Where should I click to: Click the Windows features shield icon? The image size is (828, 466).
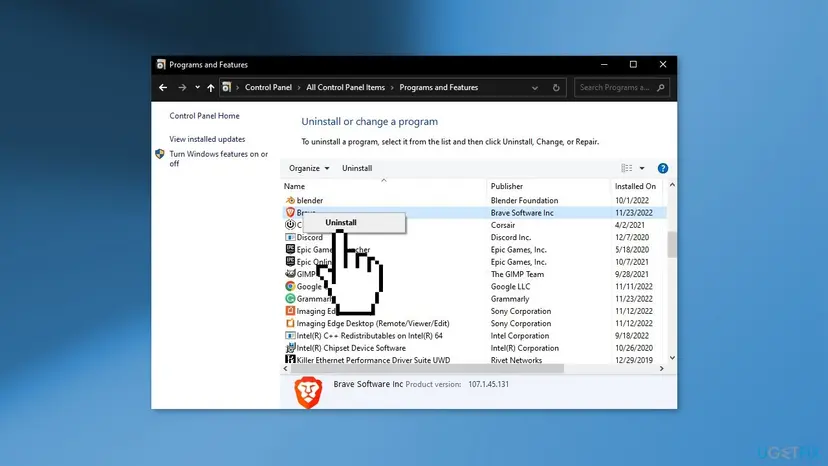coord(160,154)
